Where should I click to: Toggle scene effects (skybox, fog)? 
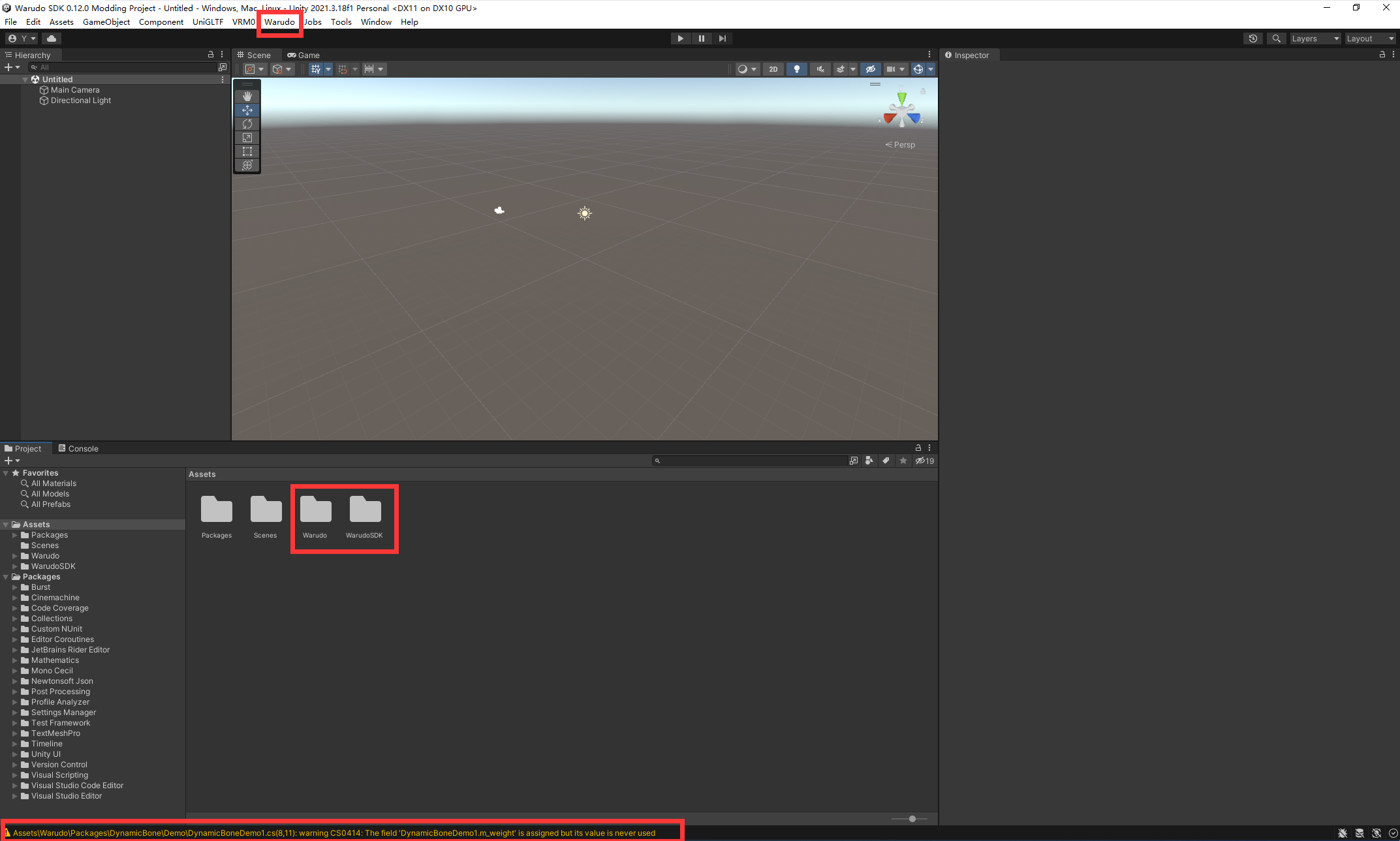pyautogui.click(x=841, y=69)
